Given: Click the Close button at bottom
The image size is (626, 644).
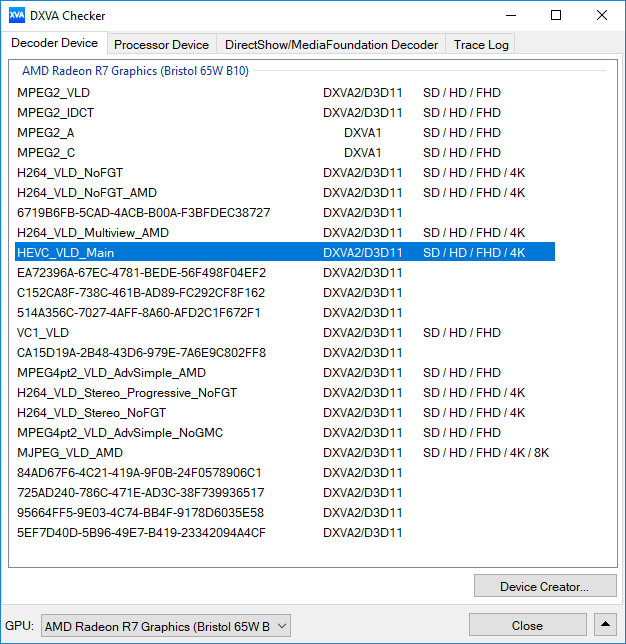Looking at the screenshot, I should [527, 625].
